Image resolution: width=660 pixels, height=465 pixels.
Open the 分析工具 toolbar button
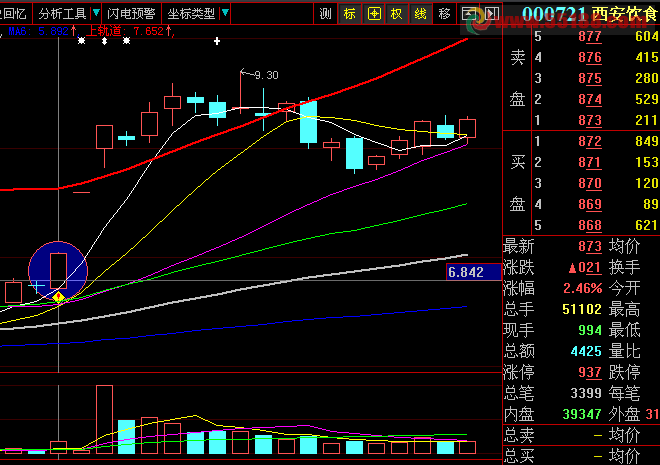(x=62, y=14)
